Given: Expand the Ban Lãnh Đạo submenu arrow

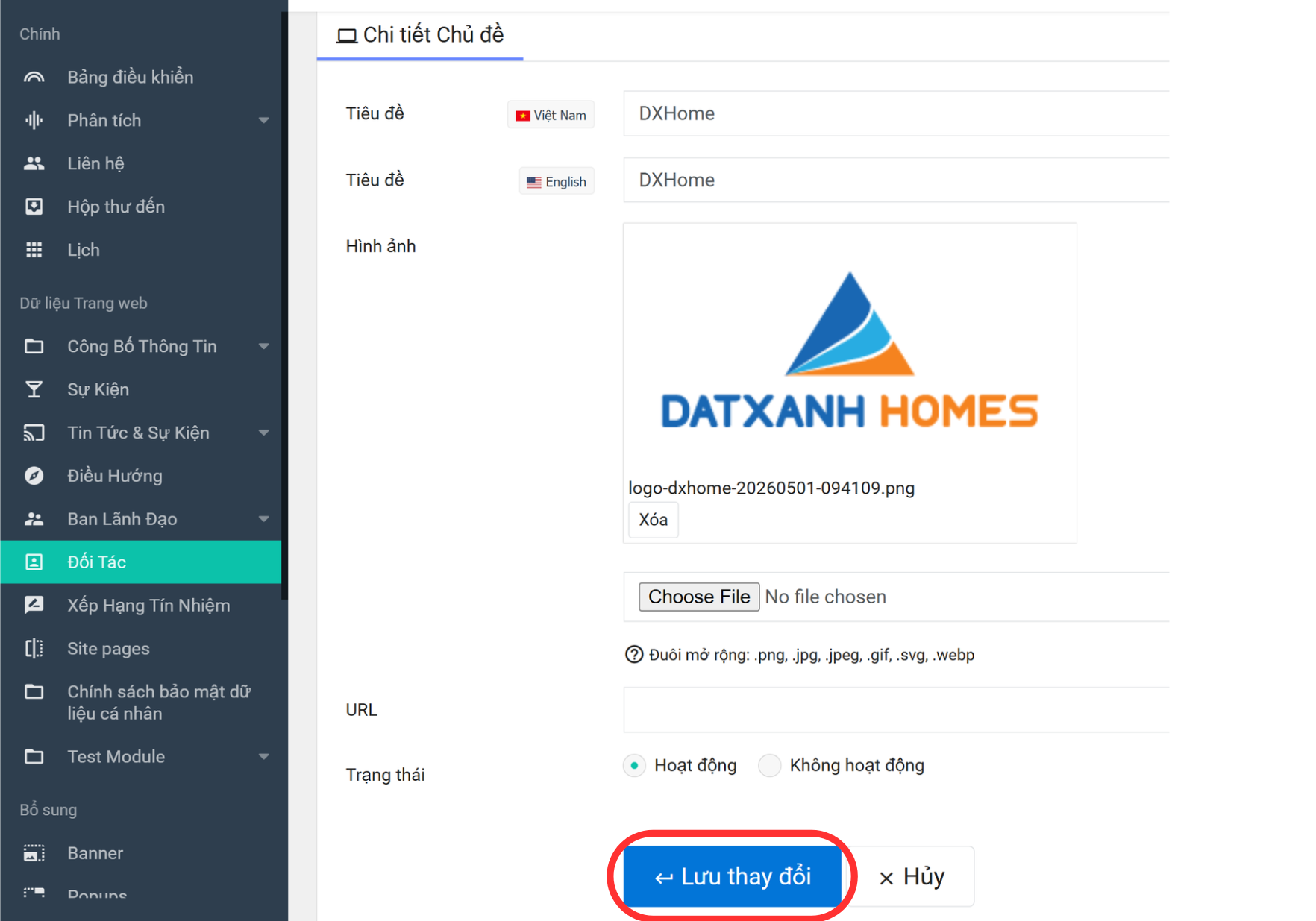Looking at the screenshot, I should click(263, 519).
